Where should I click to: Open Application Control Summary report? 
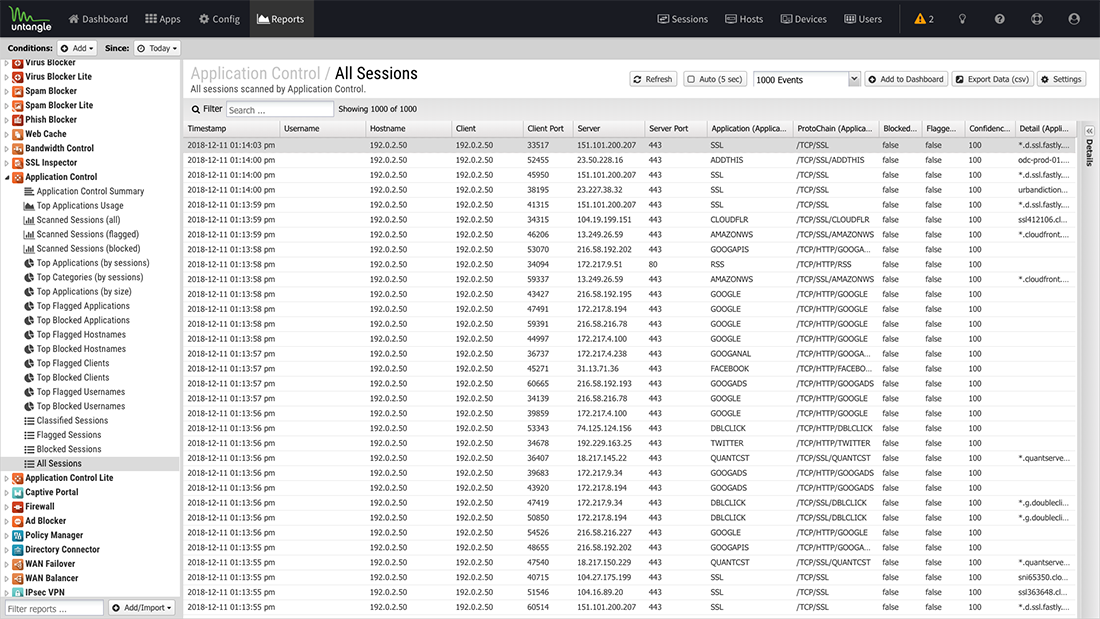(90, 192)
